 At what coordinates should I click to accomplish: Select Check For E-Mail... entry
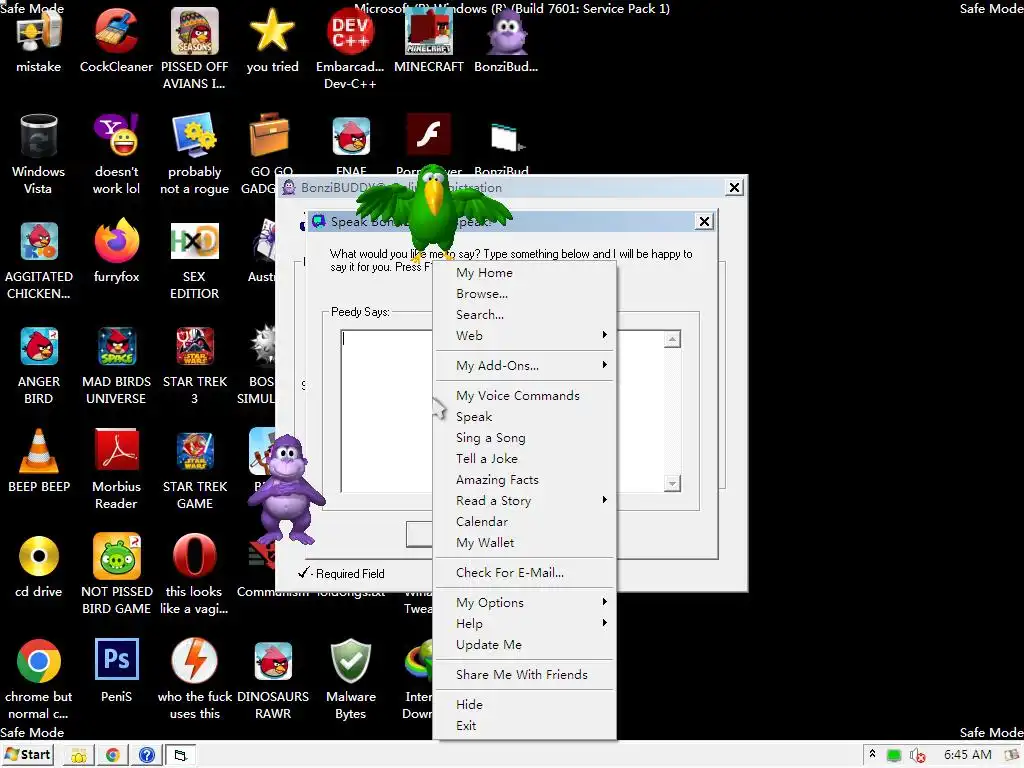[526, 573]
